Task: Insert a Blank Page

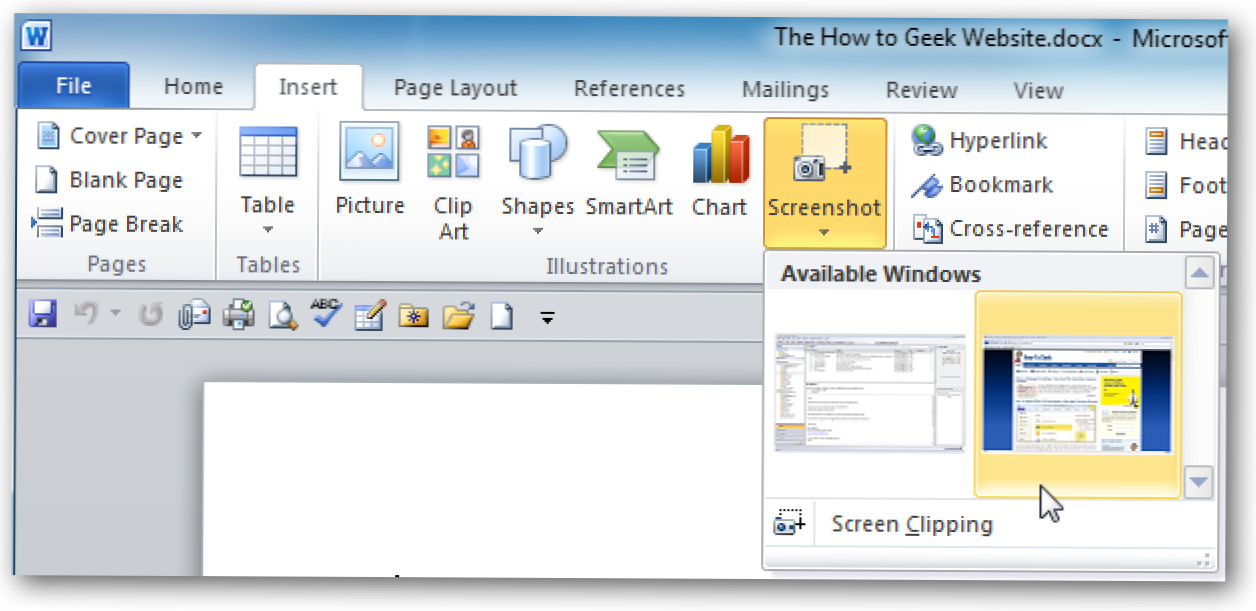Action: coord(109,180)
